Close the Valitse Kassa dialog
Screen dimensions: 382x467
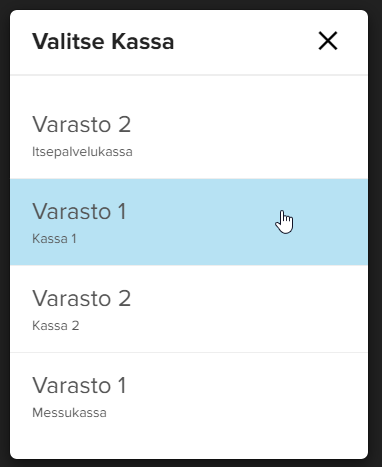(x=328, y=41)
